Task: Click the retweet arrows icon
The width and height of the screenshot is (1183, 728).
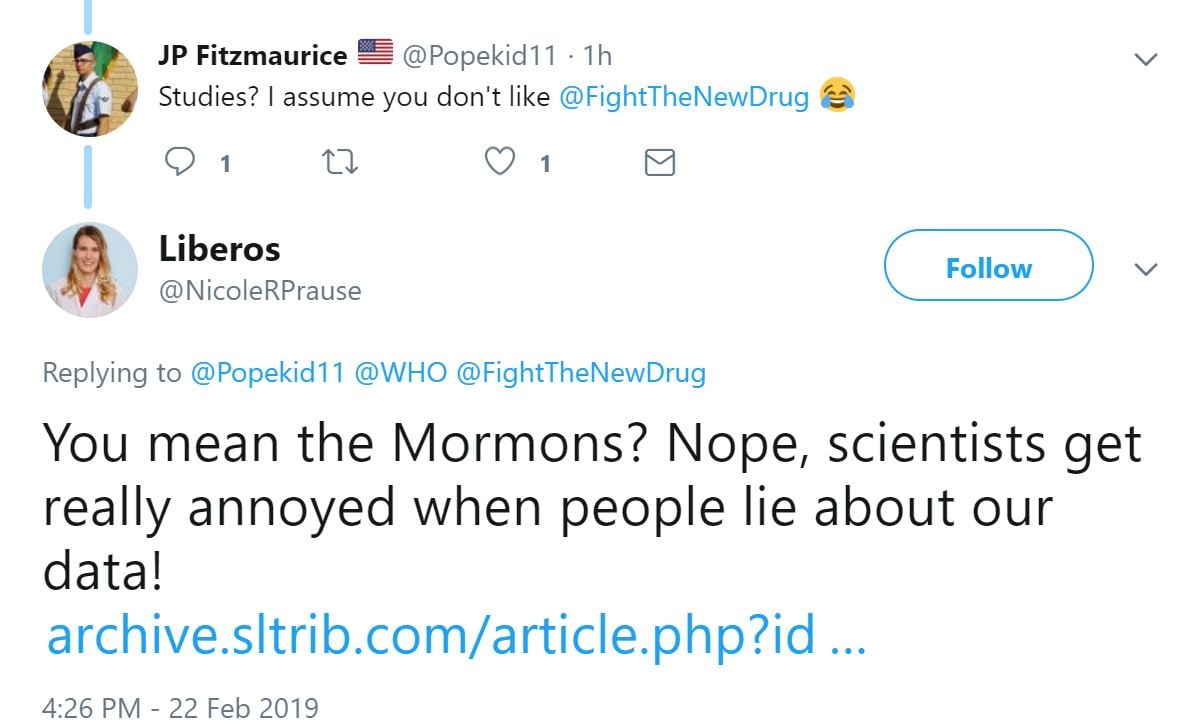Action: [x=341, y=162]
